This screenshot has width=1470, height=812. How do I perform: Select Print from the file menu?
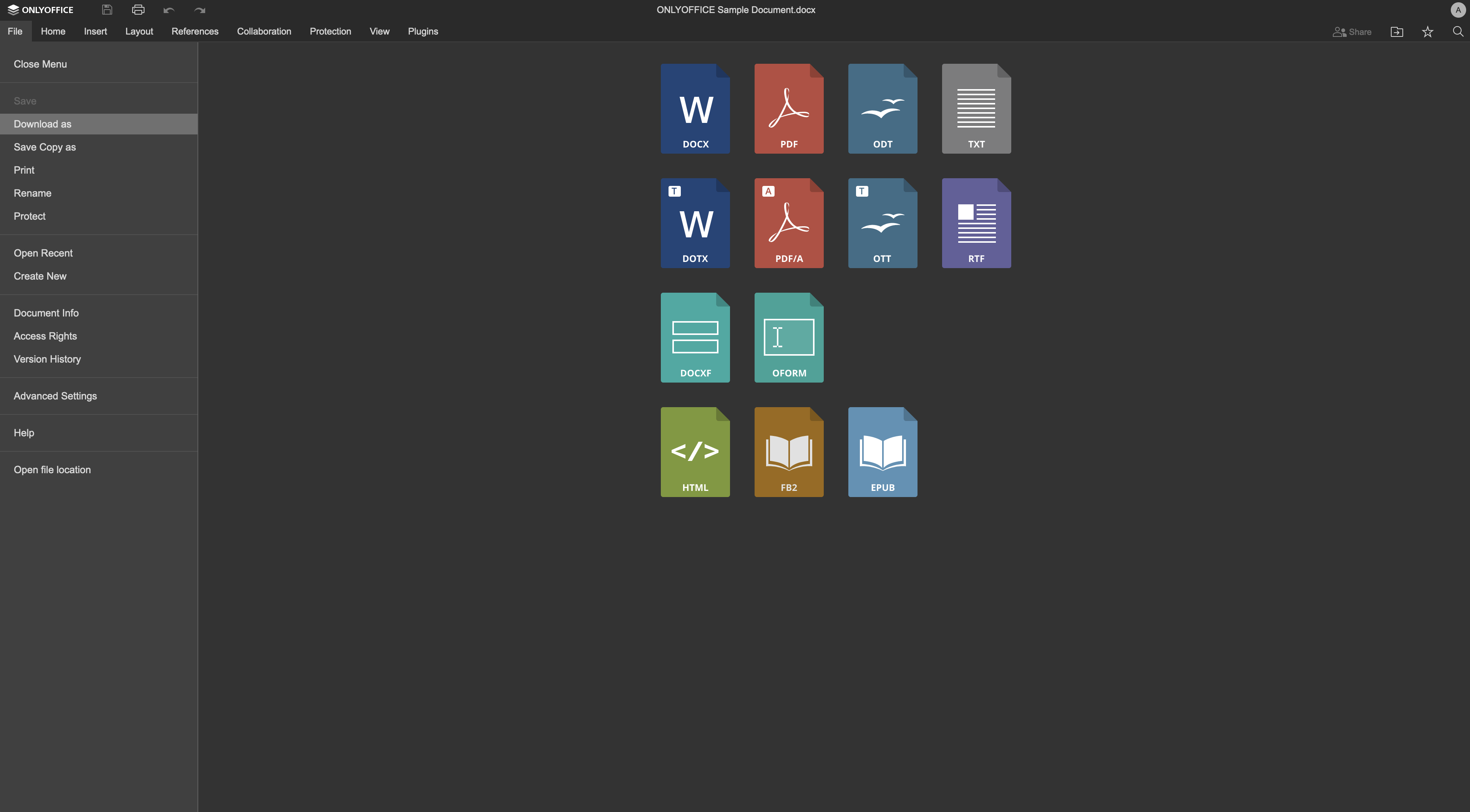pos(99,170)
